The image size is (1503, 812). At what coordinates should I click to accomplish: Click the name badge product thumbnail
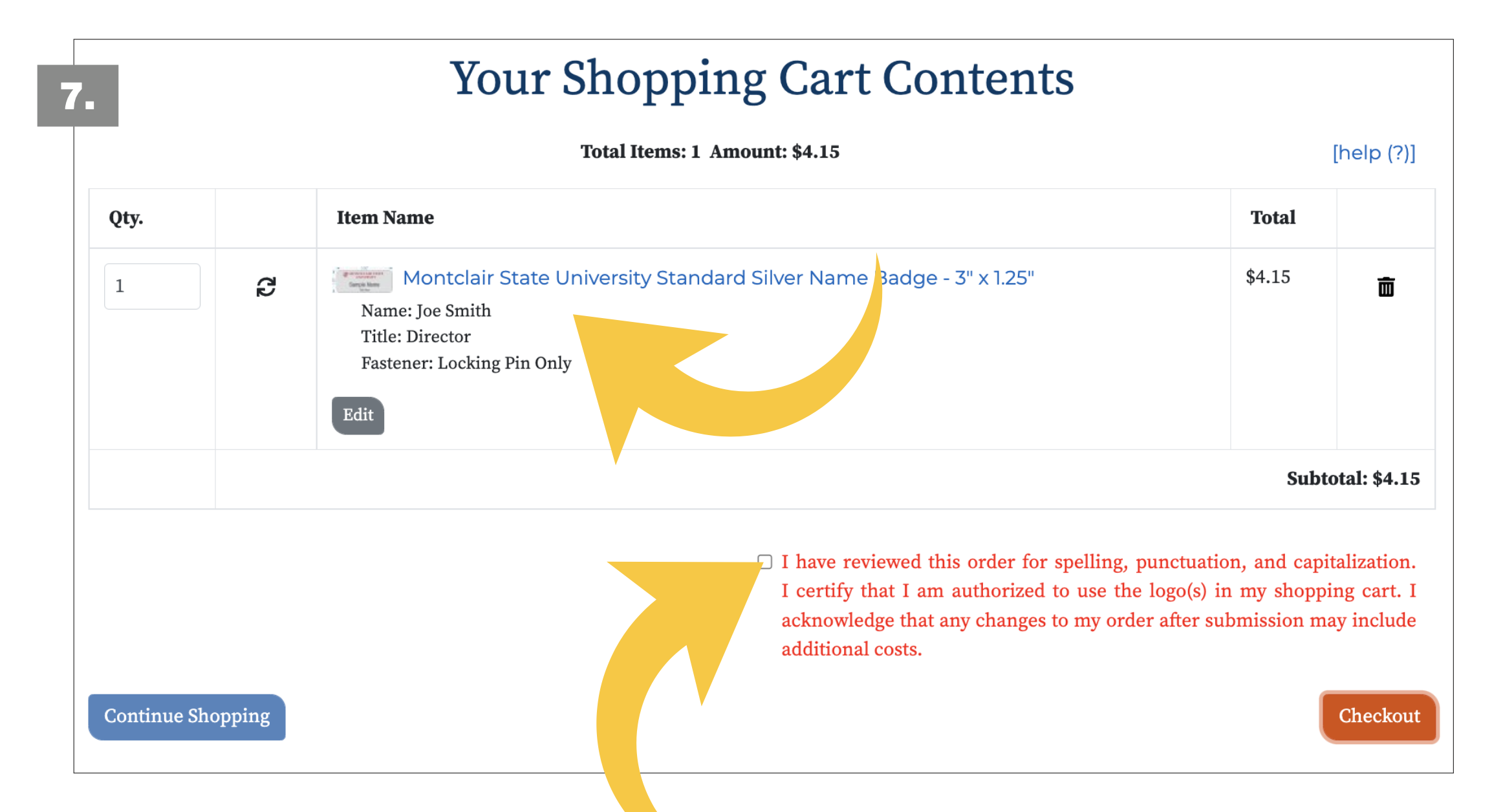tap(362, 279)
